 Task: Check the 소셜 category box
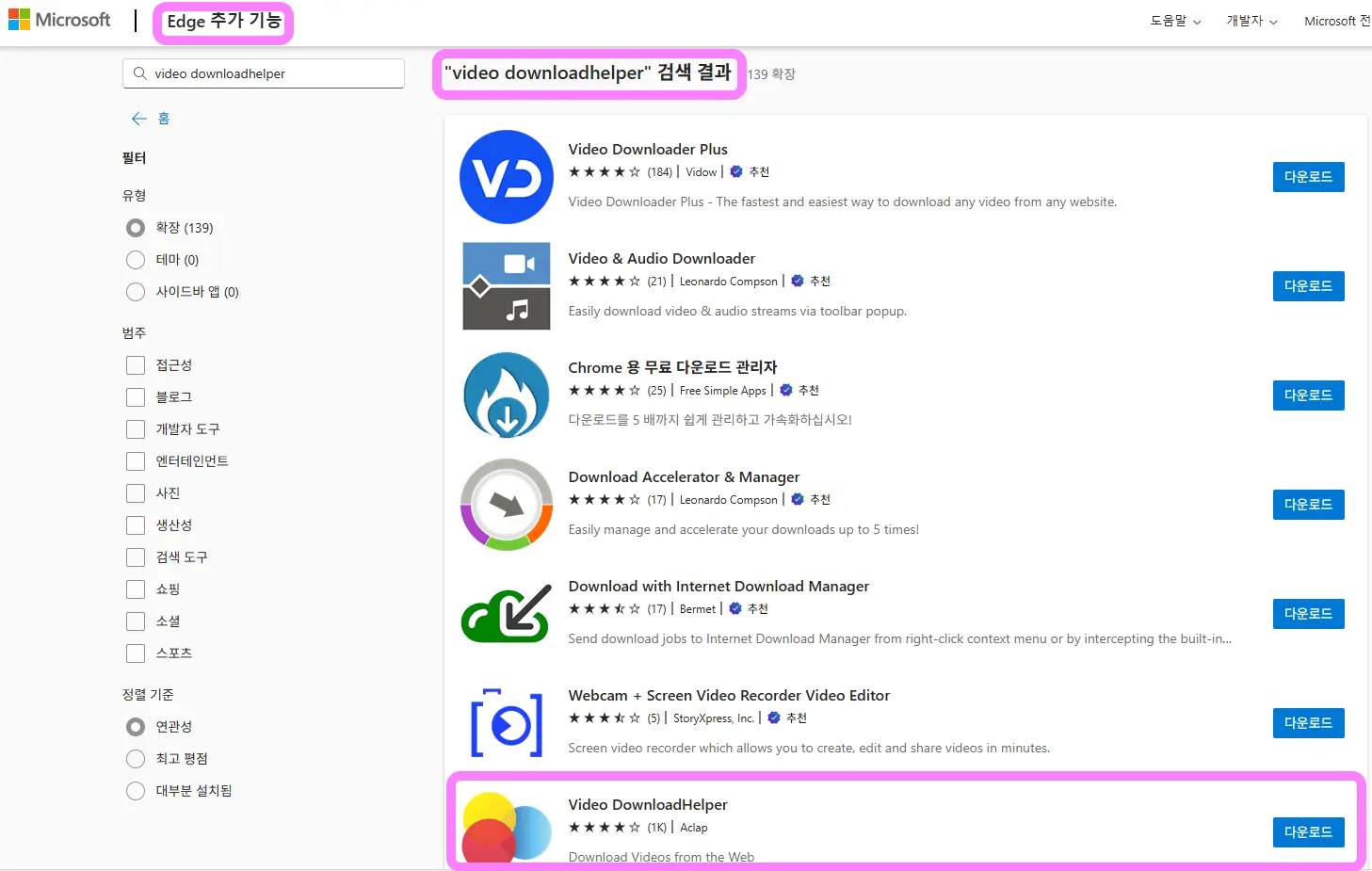(136, 621)
